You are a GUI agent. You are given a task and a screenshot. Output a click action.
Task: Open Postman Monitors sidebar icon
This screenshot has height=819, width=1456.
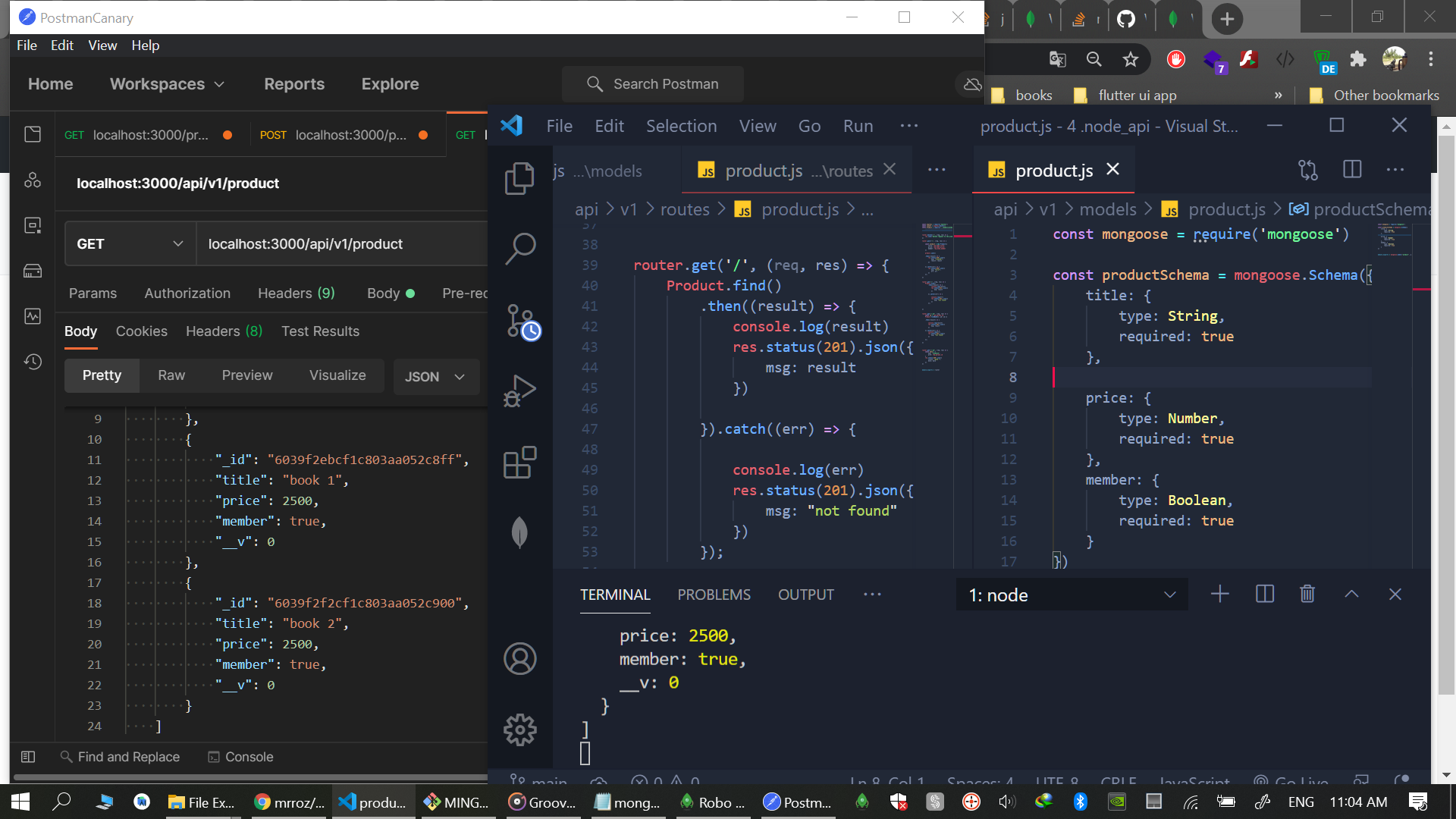[x=33, y=316]
